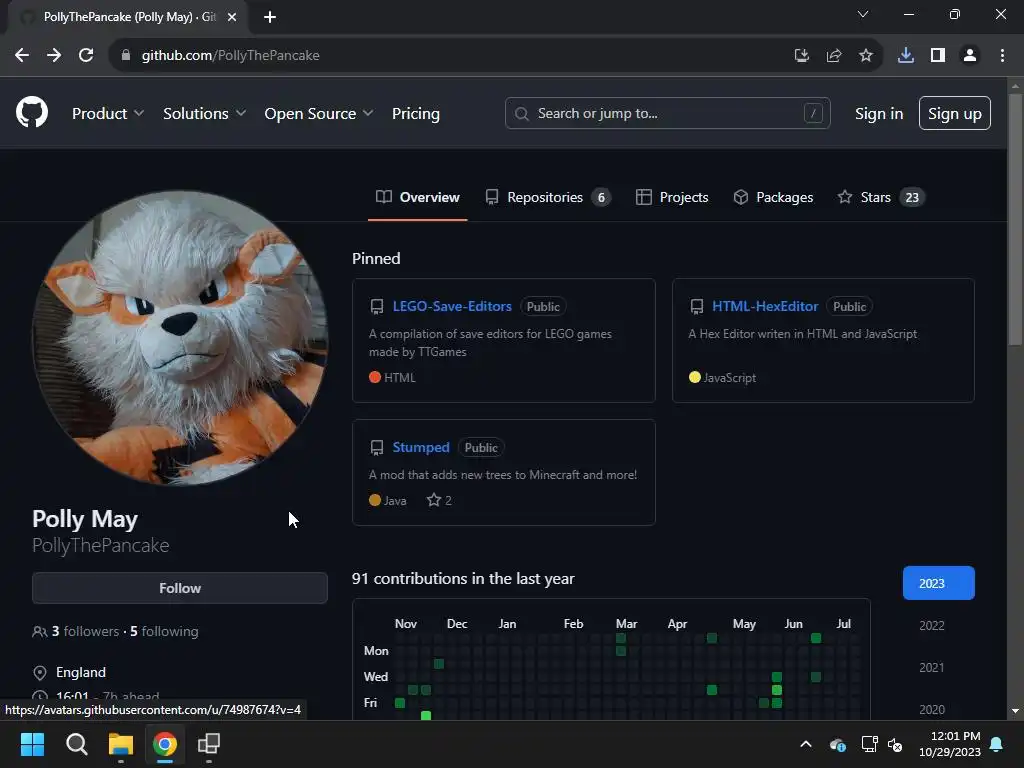Expand the Solutions menu

[x=204, y=114]
